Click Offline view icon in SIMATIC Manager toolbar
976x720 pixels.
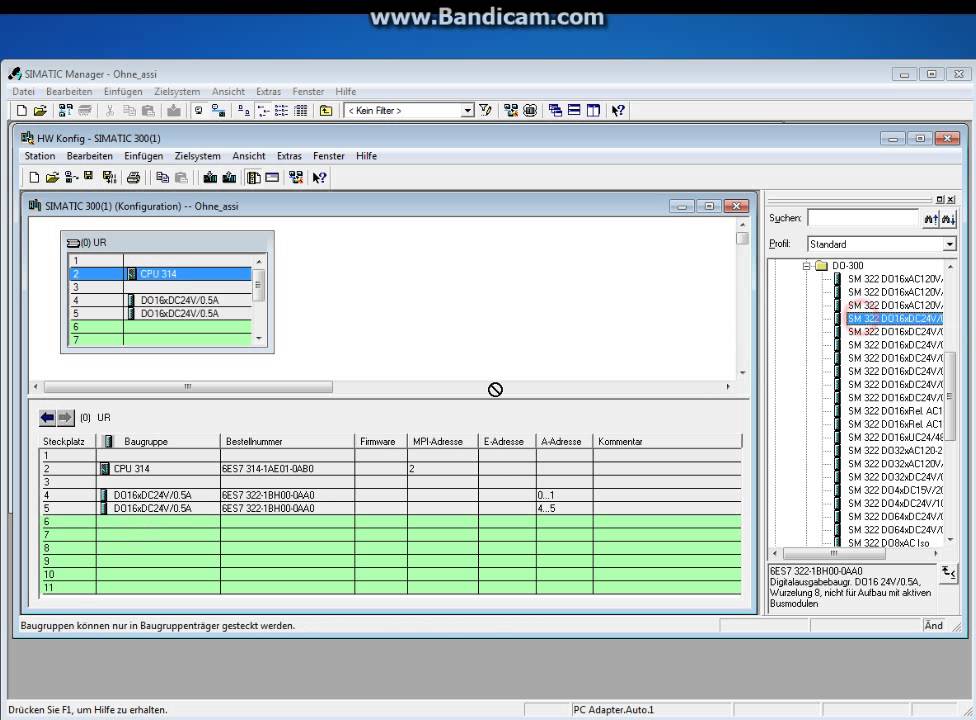click(199, 111)
